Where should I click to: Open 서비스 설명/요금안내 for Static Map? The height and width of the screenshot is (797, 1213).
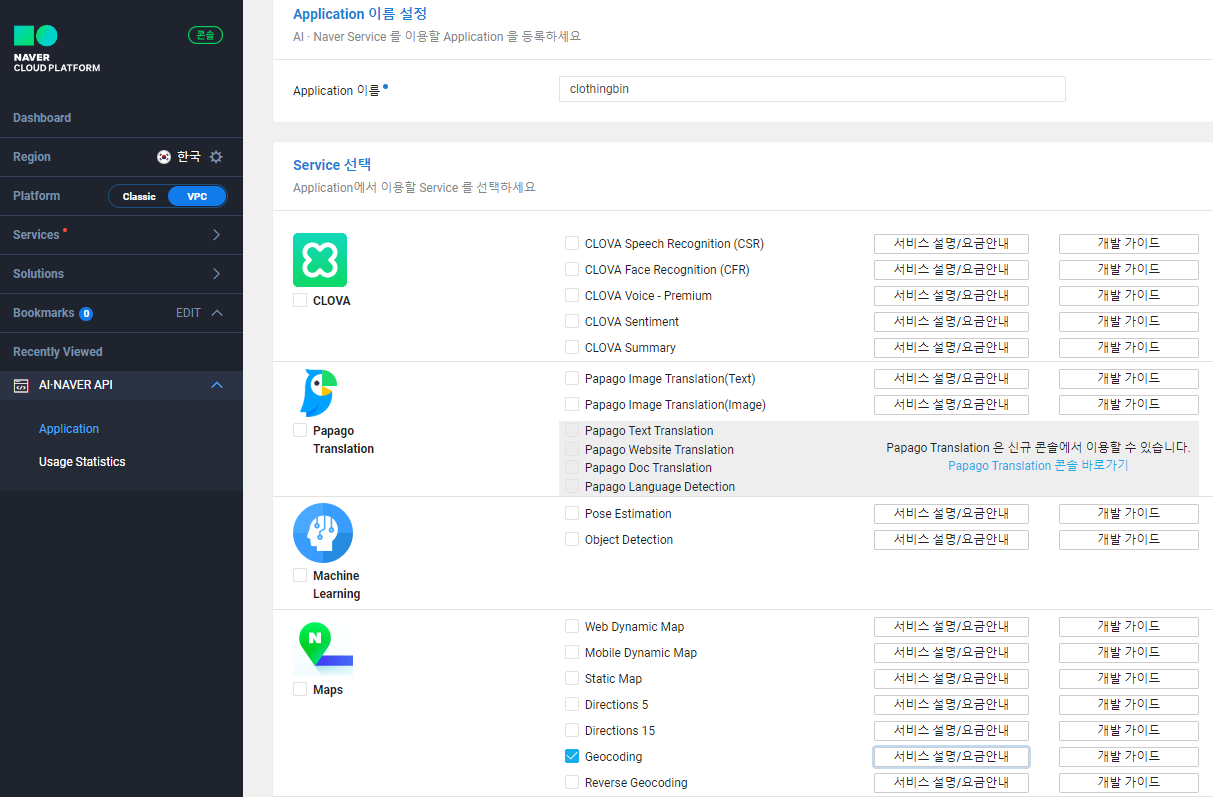coord(951,678)
